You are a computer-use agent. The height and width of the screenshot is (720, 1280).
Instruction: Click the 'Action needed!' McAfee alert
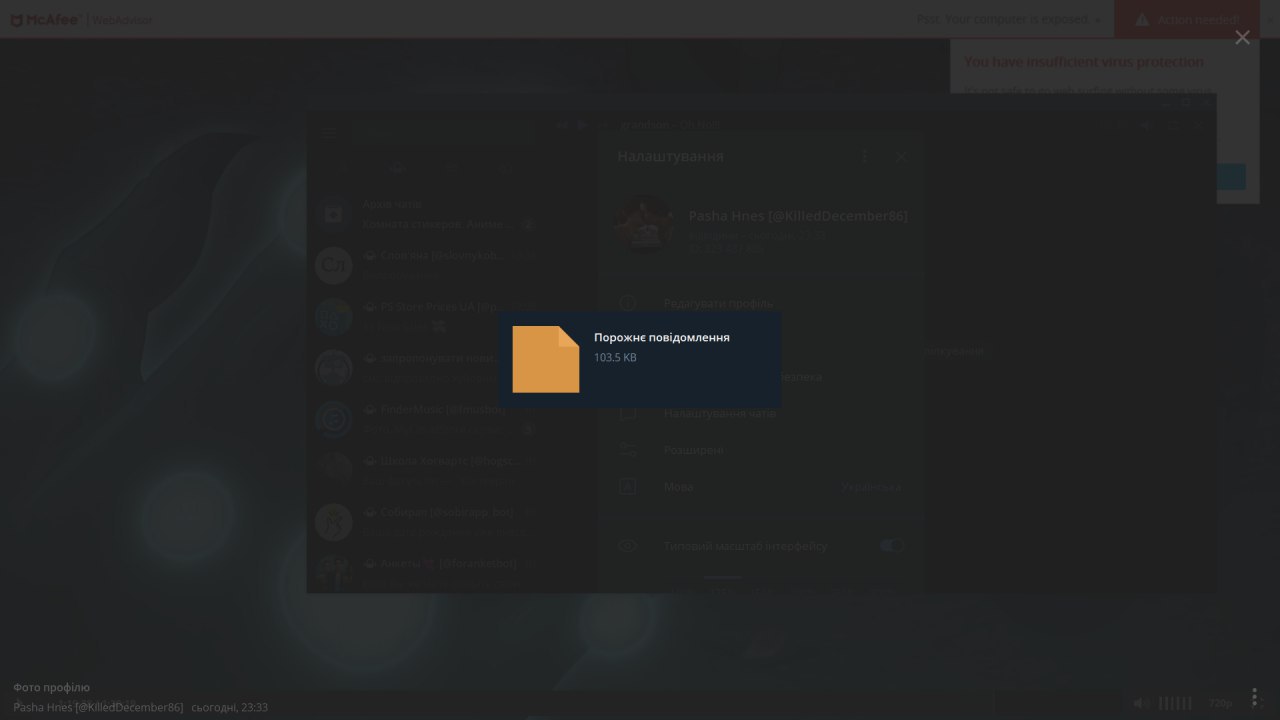click(x=1187, y=19)
